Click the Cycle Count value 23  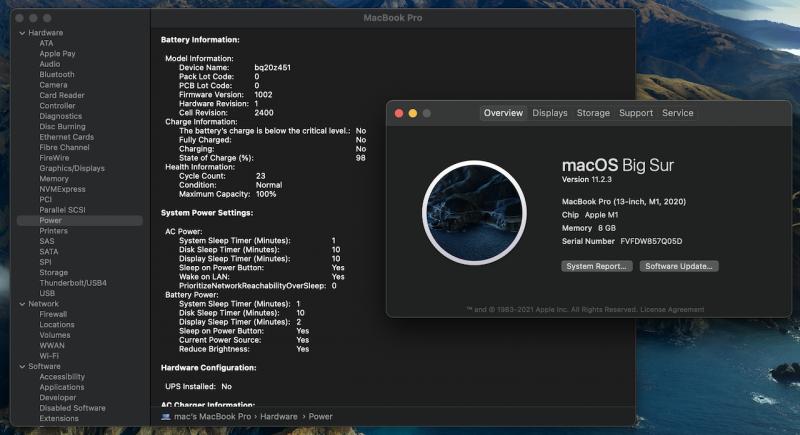260,176
